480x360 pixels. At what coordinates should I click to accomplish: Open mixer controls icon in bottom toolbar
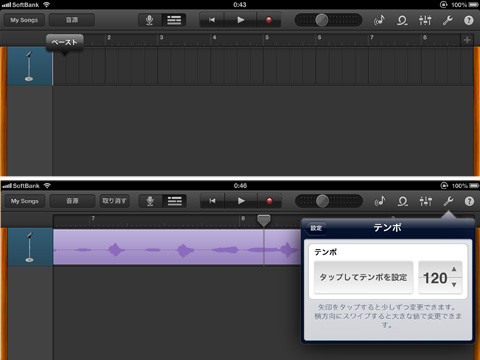(x=426, y=201)
